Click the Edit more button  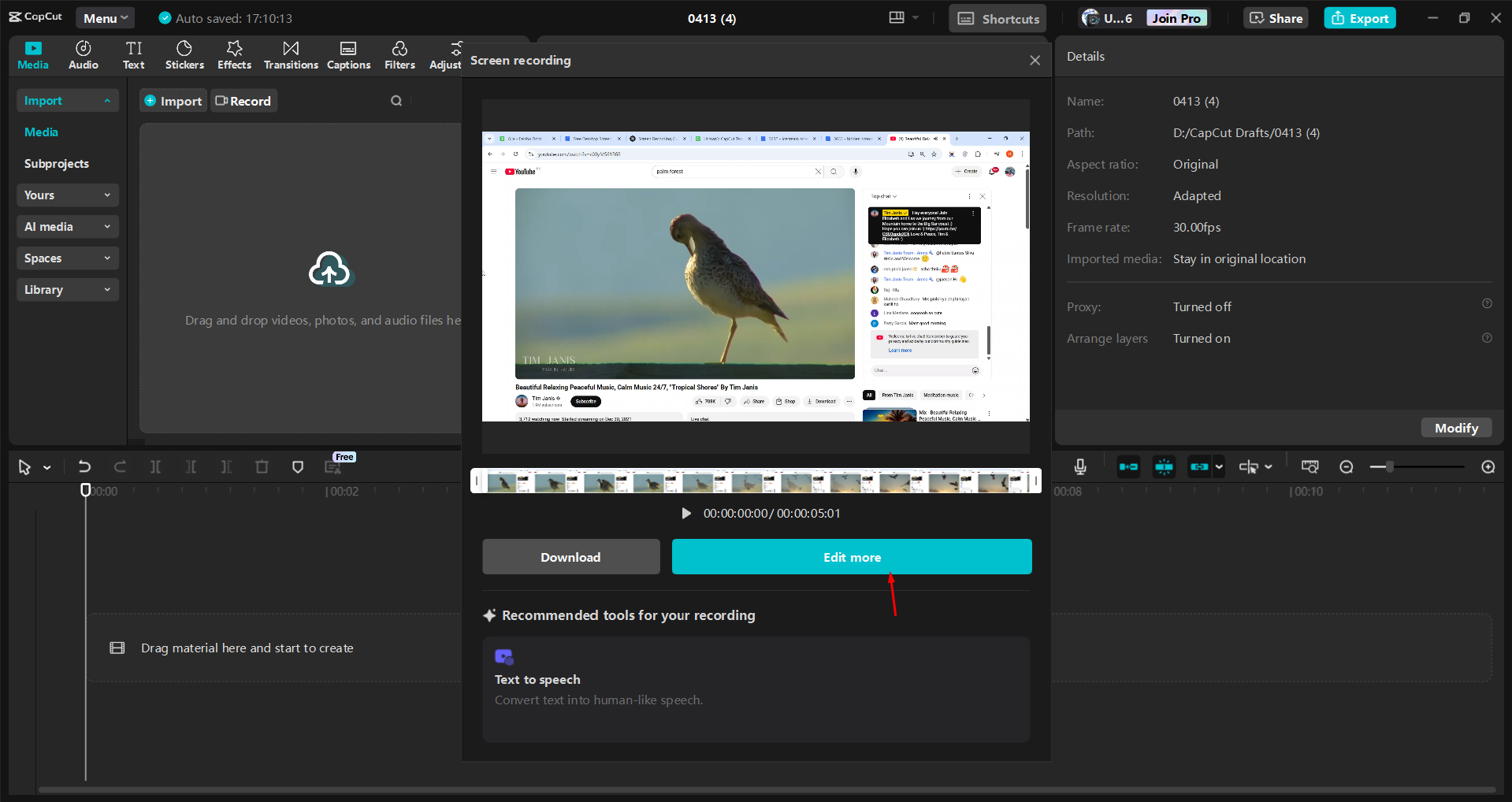[x=852, y=557]
